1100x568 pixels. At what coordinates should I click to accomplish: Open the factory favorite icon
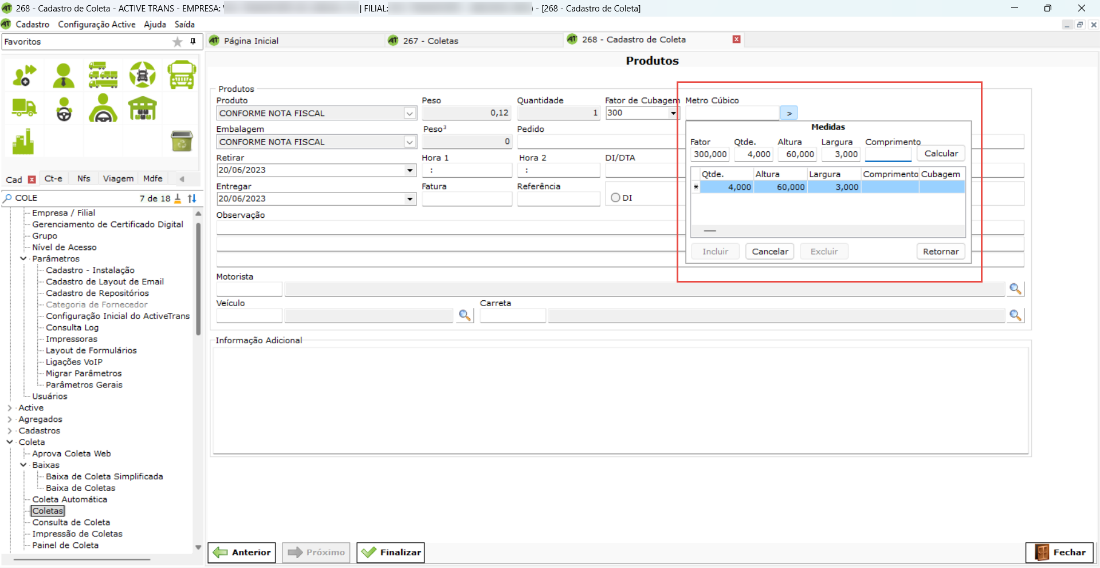point(25,141)
